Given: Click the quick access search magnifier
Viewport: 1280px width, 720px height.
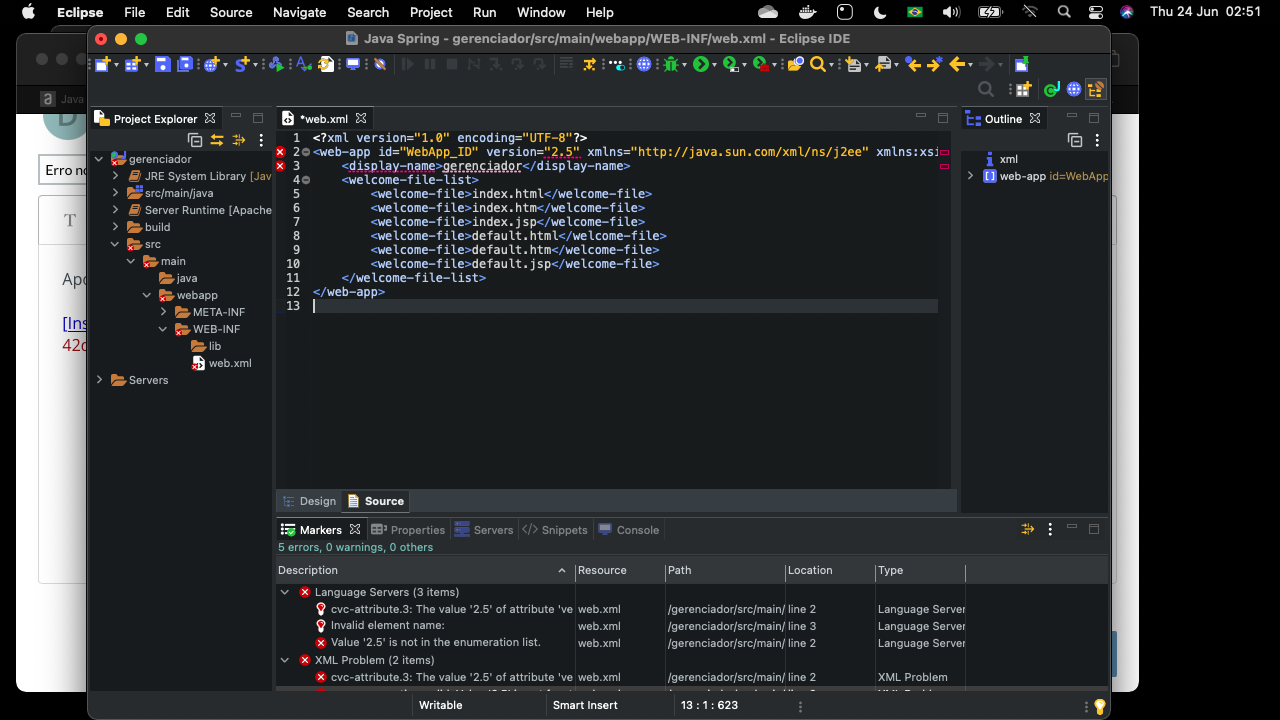Looking at the screenshot, I should click(986, 89).
